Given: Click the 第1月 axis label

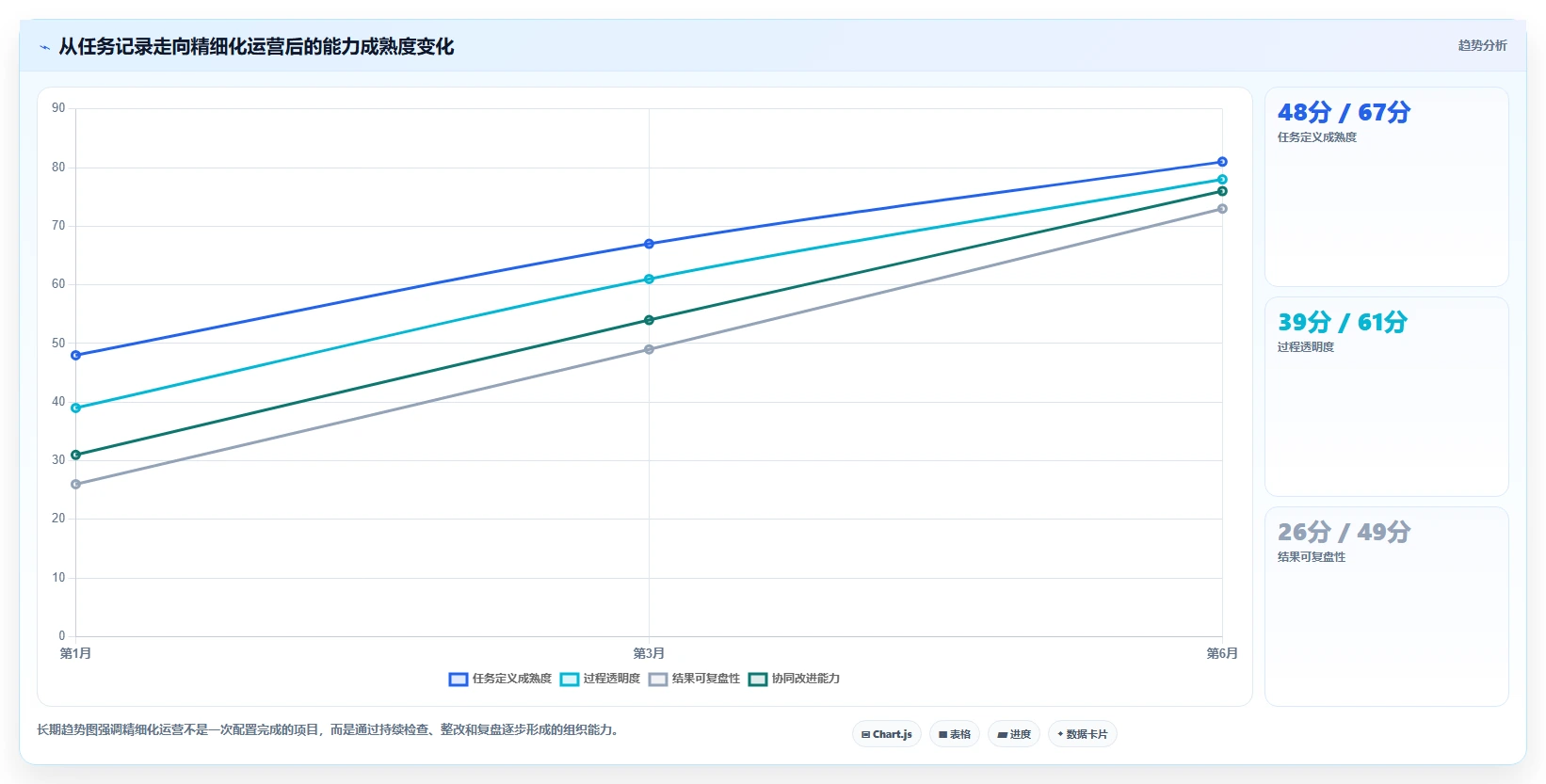Looking at the screenshot, I should click(x=75, y=653).
